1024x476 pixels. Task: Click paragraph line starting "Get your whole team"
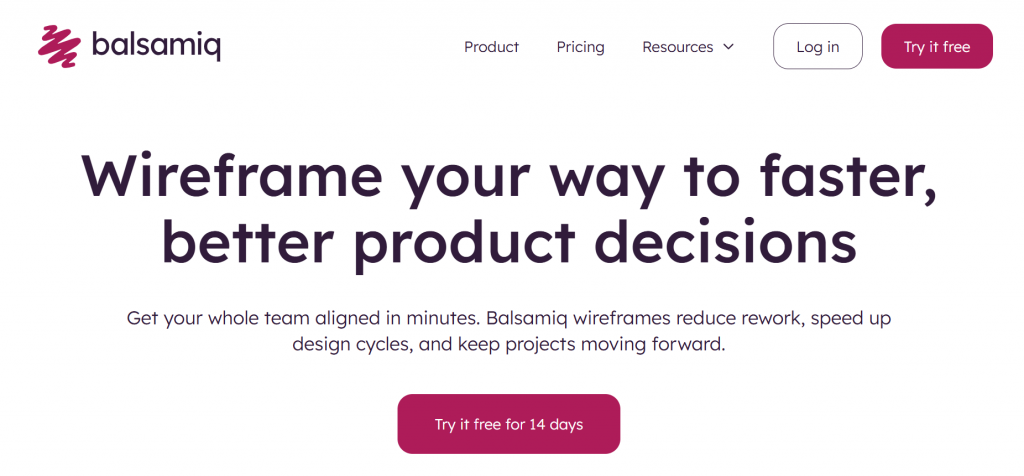click(x=508, y=319)
